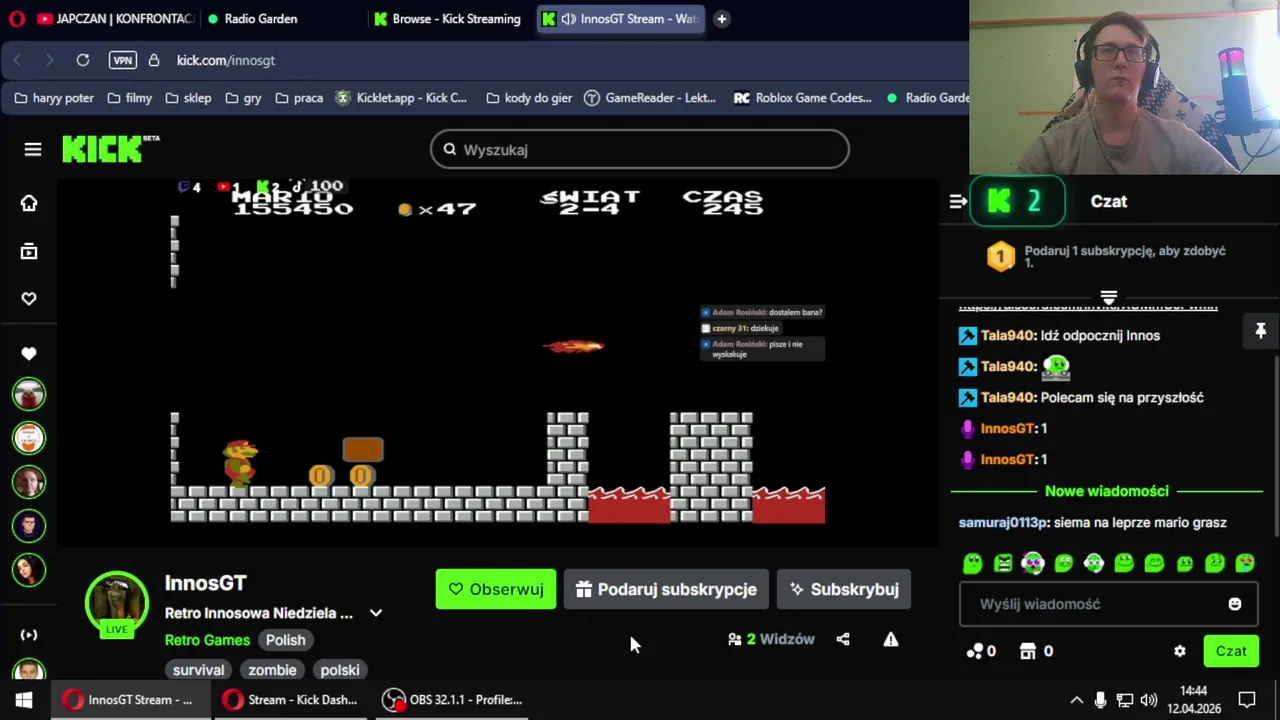Image resolution: width=1280 pixels, height=720 pixels.
Task: Click the Wyszukaj search field
Action: [x=640, y=150]
